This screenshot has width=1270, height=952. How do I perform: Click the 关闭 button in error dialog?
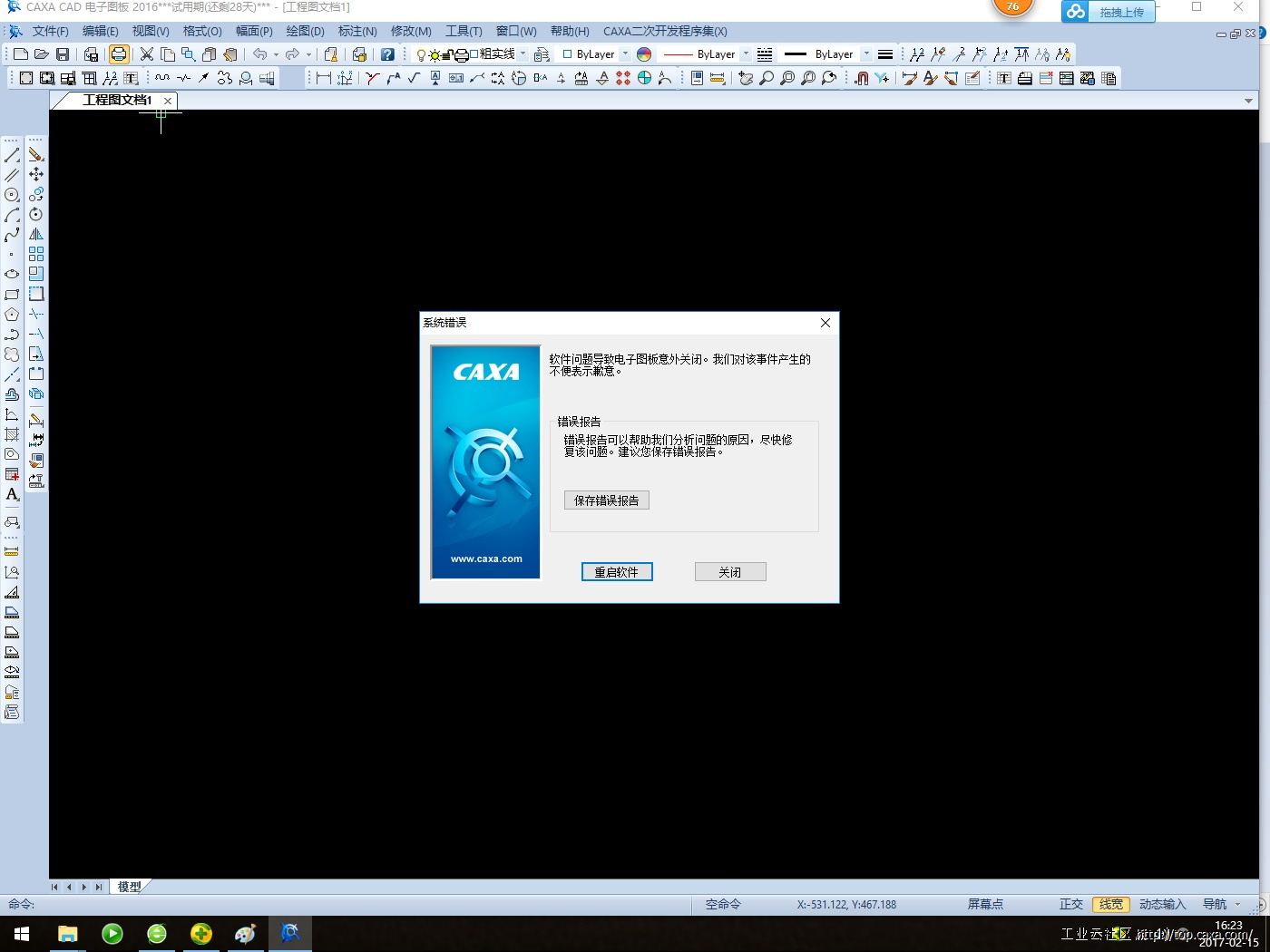tap(730, 572)
